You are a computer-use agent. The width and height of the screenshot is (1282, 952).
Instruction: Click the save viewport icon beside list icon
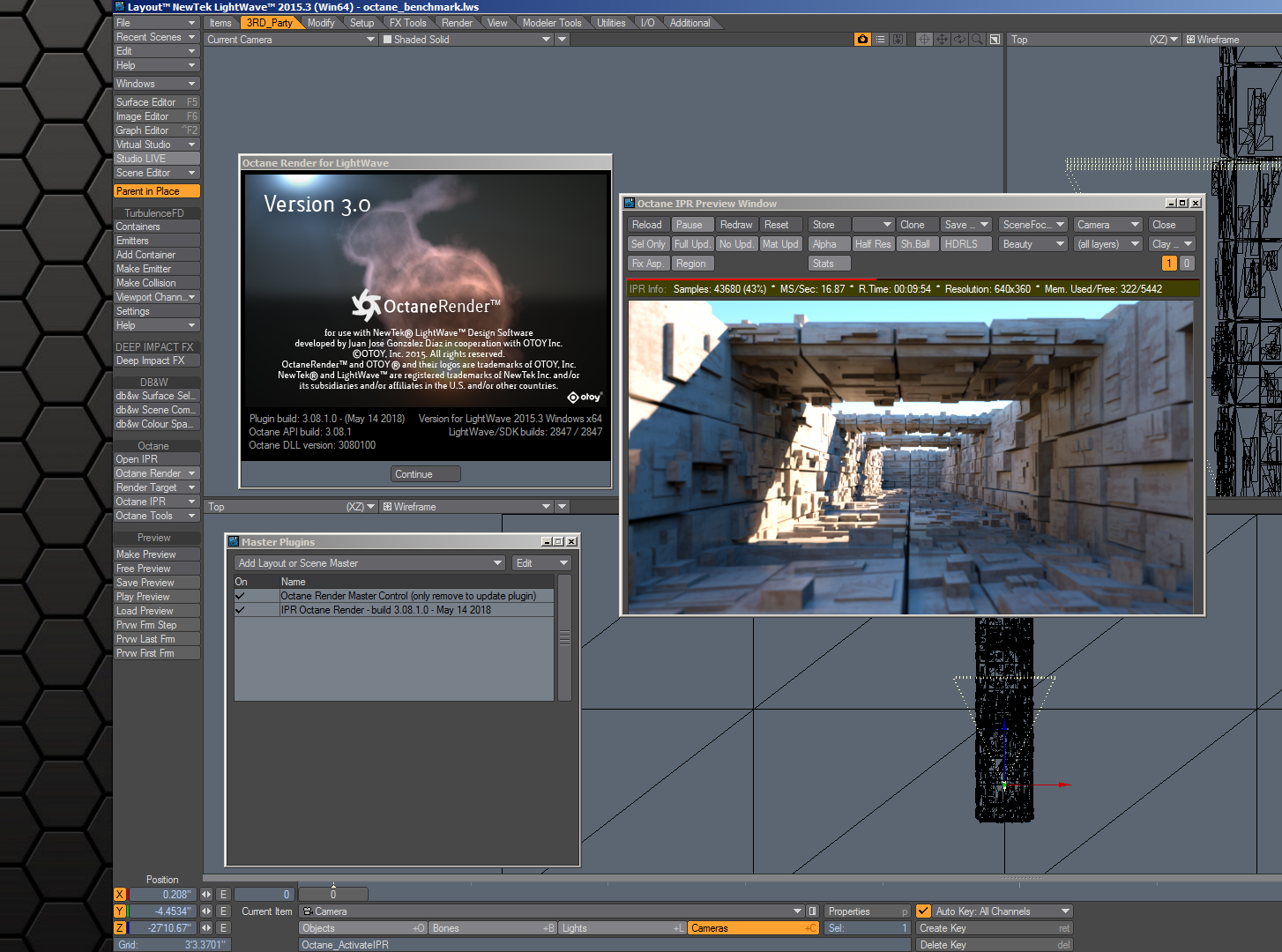(898, 40)
